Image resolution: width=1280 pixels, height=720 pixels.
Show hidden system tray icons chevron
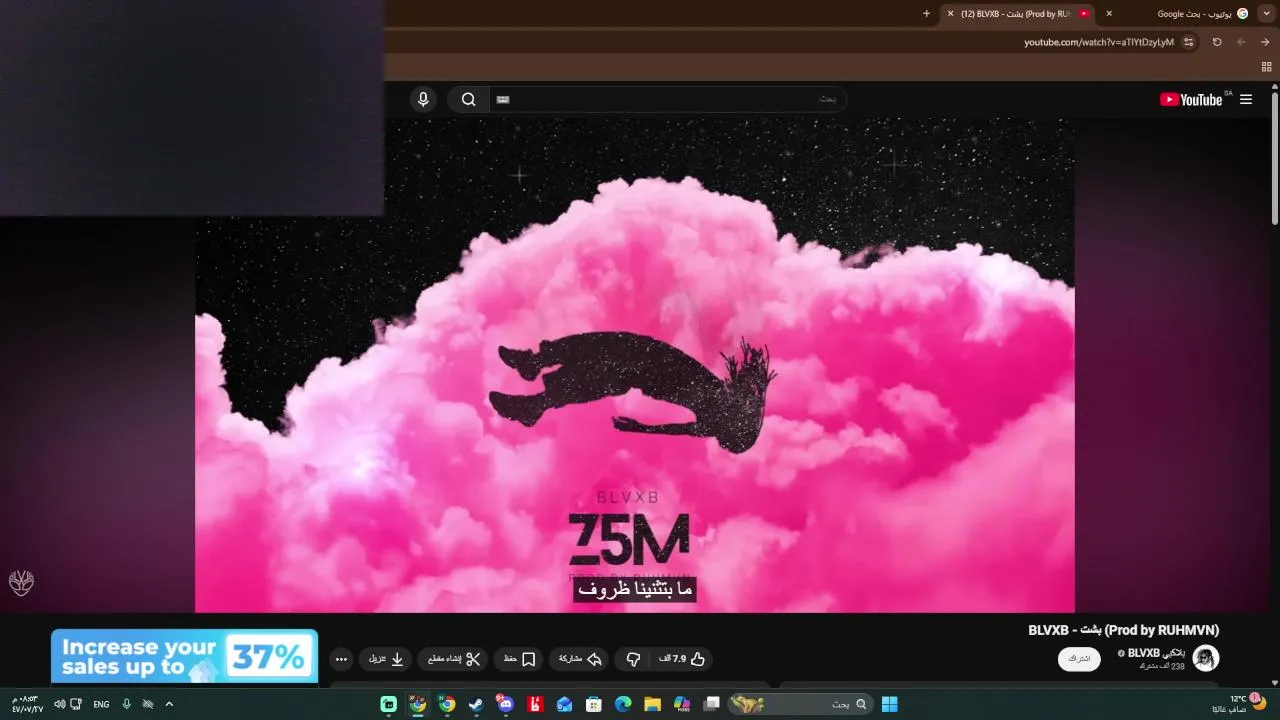169,704
